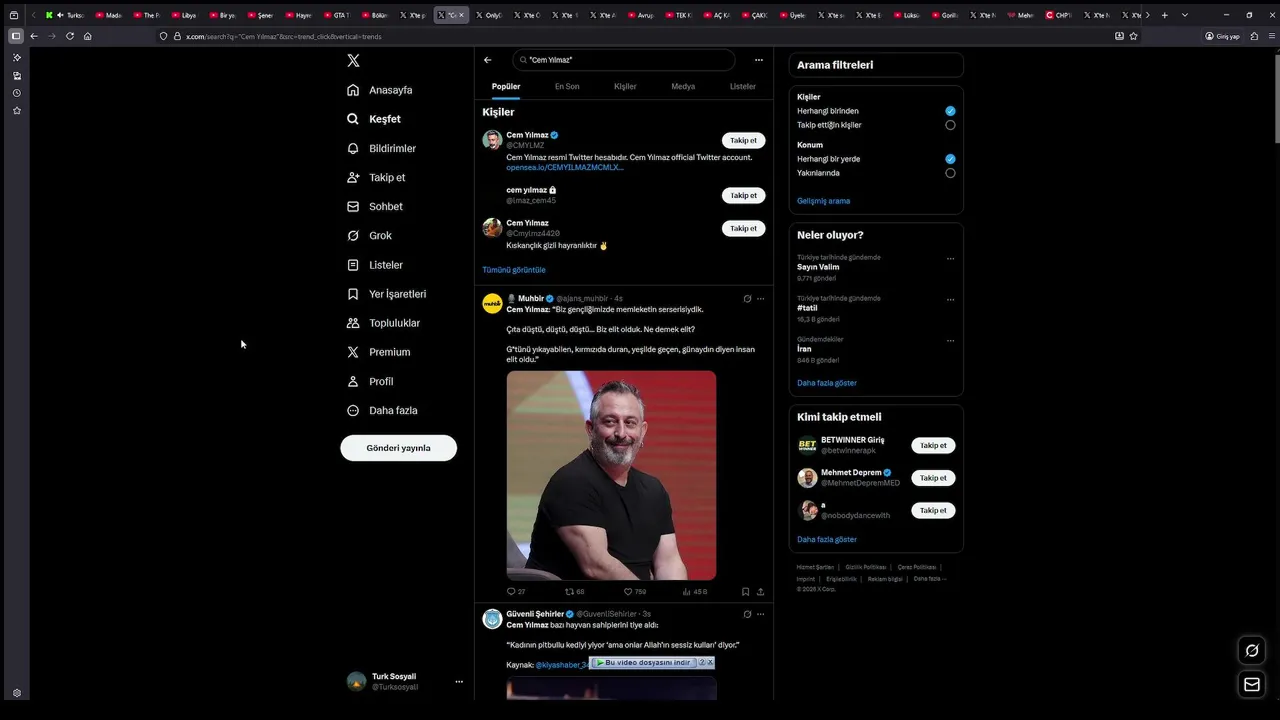The width and height of the screenshot is (1280, 720).
Task: Open Premium page
Action: (x=378, y=352)
